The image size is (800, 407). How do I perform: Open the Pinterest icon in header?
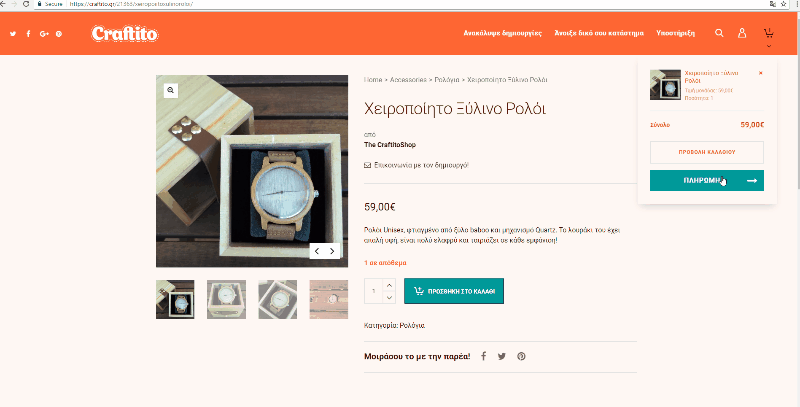click(59, 34)
